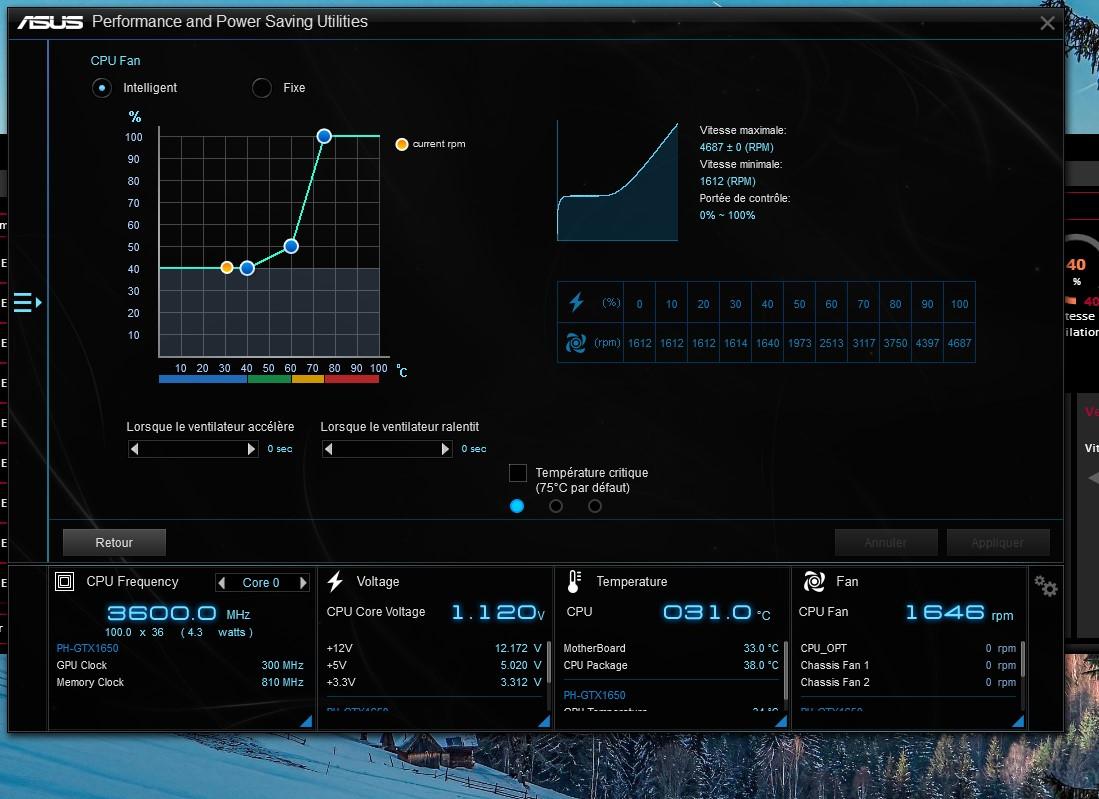
Task: Click the 3750 rpm table cell
Action: tap(896, 343)
